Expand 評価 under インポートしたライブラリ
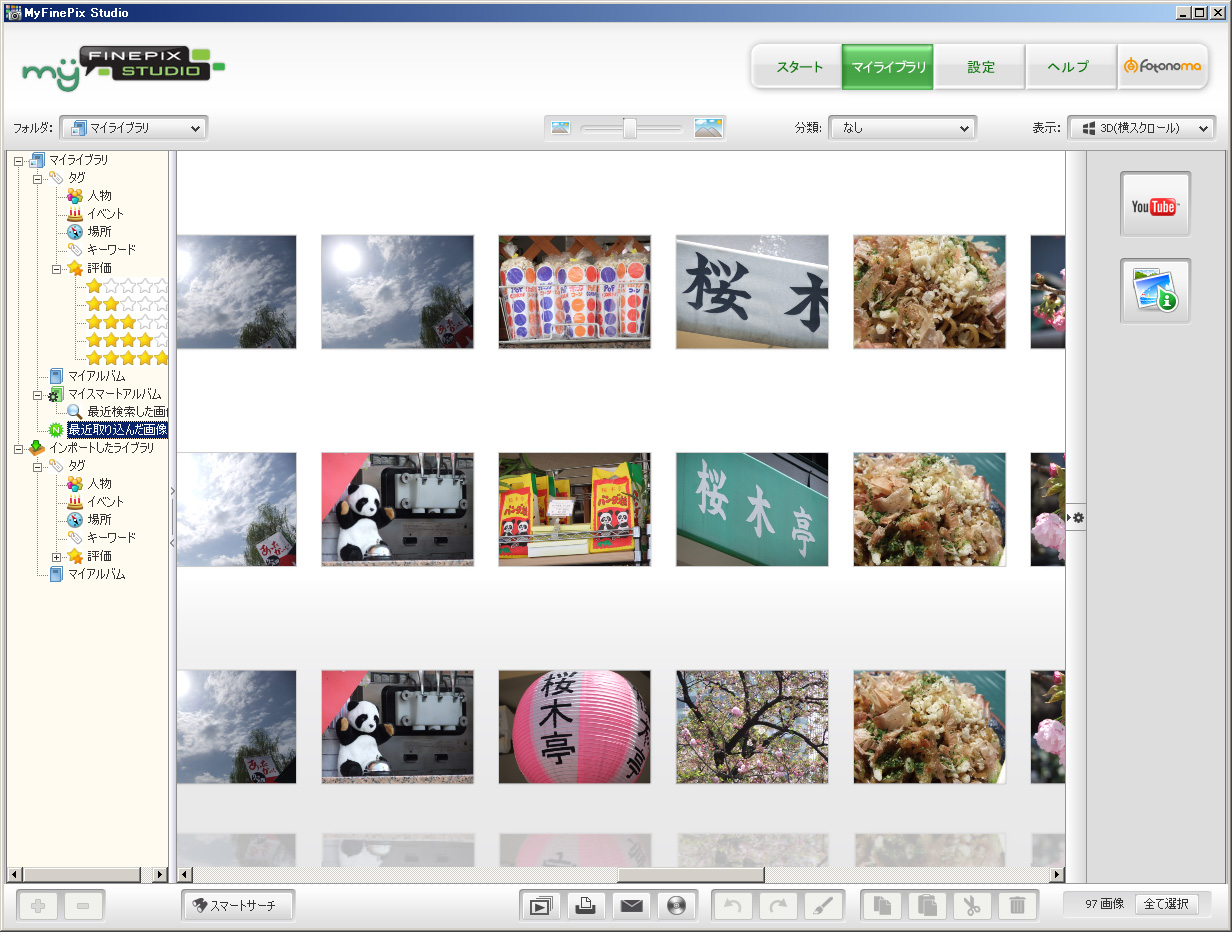 [57, 556]
